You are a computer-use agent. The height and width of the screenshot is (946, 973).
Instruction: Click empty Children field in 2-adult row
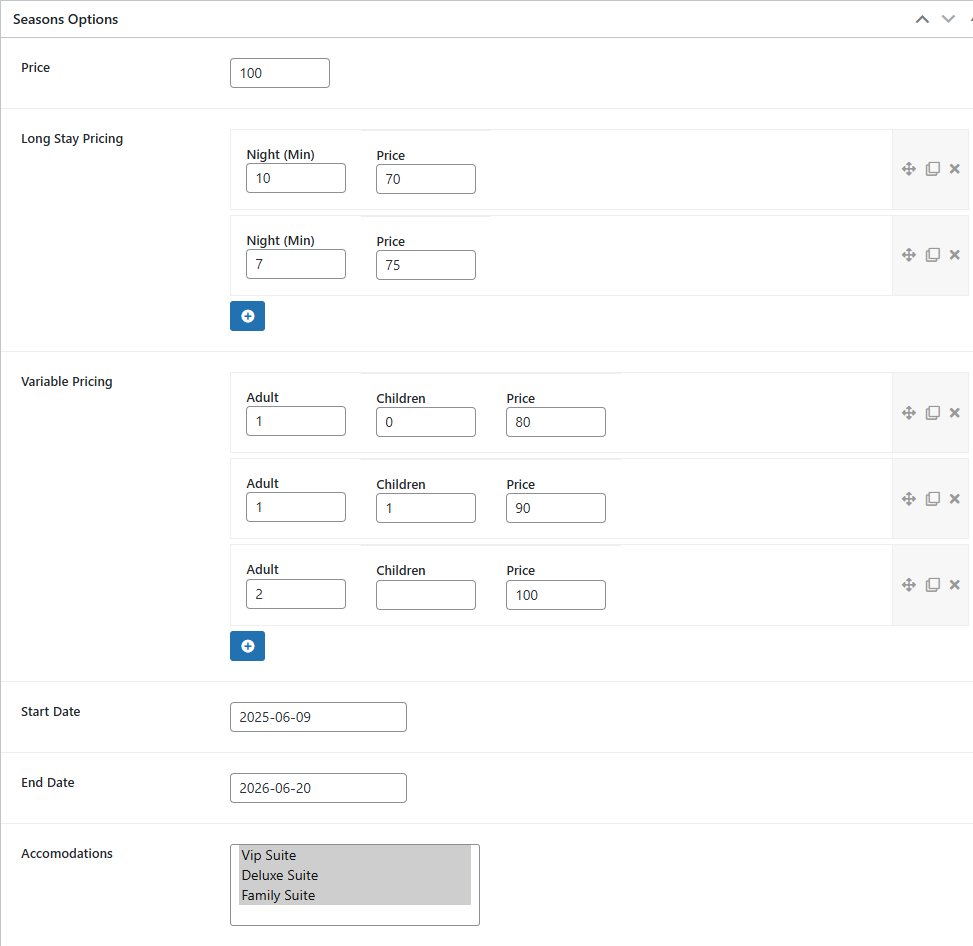point(426,595)
